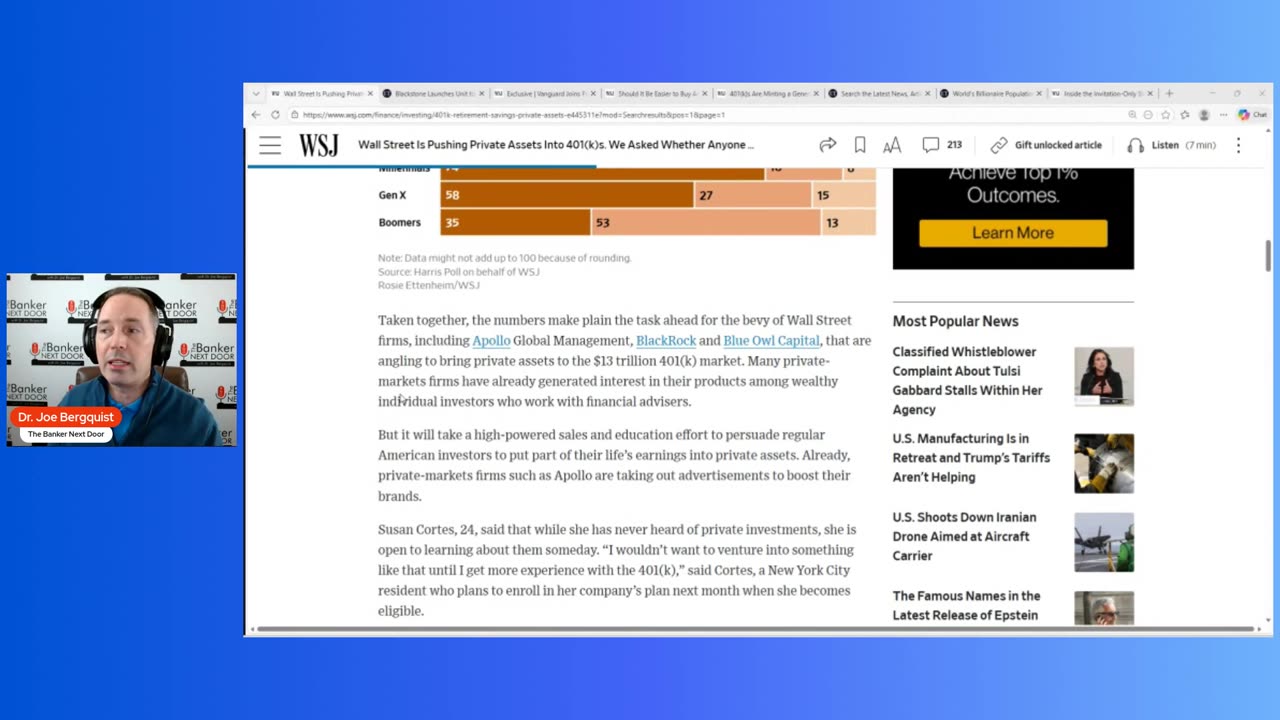Viewport: 1280px width, 720px height.
Task: Add page to favorites with star icon
Action: [1166, 115]
